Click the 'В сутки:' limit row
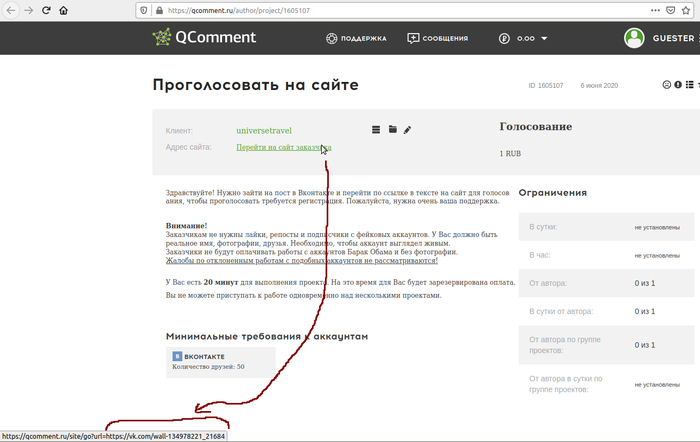700x442 pixels. point(606,227)
